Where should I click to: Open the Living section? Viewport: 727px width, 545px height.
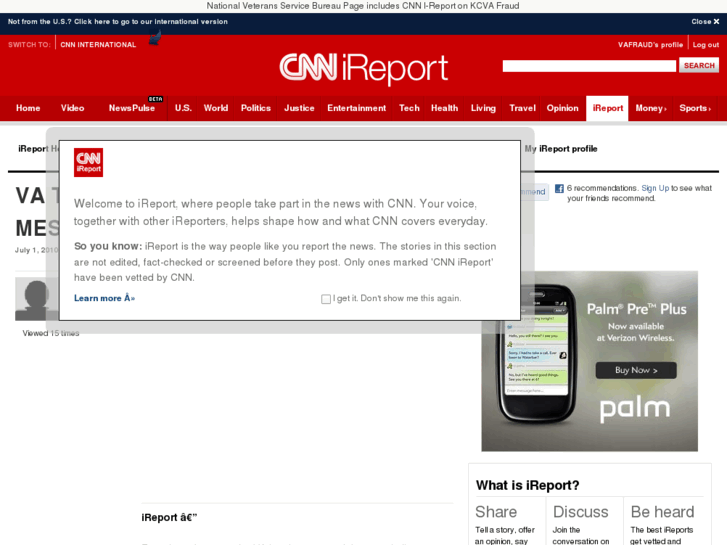pos(483,108)
